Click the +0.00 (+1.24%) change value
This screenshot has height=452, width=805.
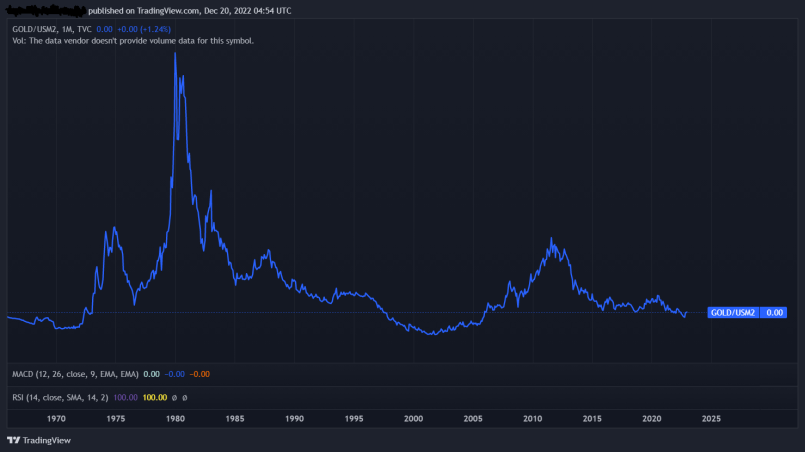(x=144, y=29)
